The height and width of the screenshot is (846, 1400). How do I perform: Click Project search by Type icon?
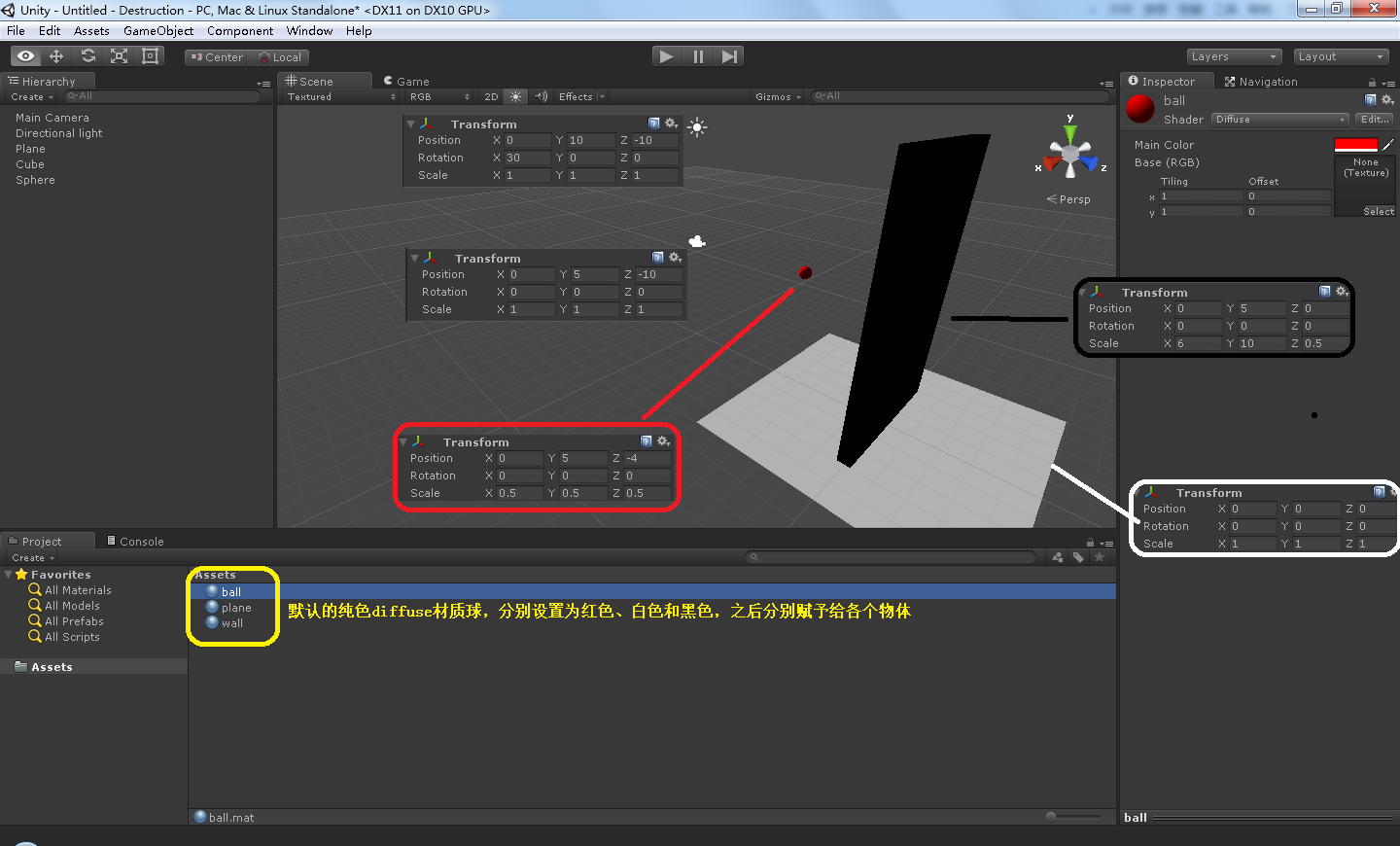1058,557
